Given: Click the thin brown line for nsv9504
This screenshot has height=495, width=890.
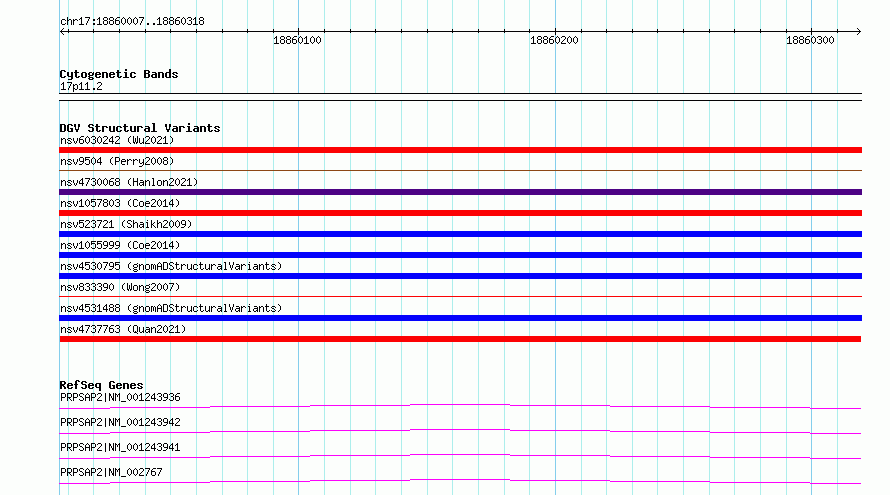Looking at the screenshot, I should tap(460, 170).
